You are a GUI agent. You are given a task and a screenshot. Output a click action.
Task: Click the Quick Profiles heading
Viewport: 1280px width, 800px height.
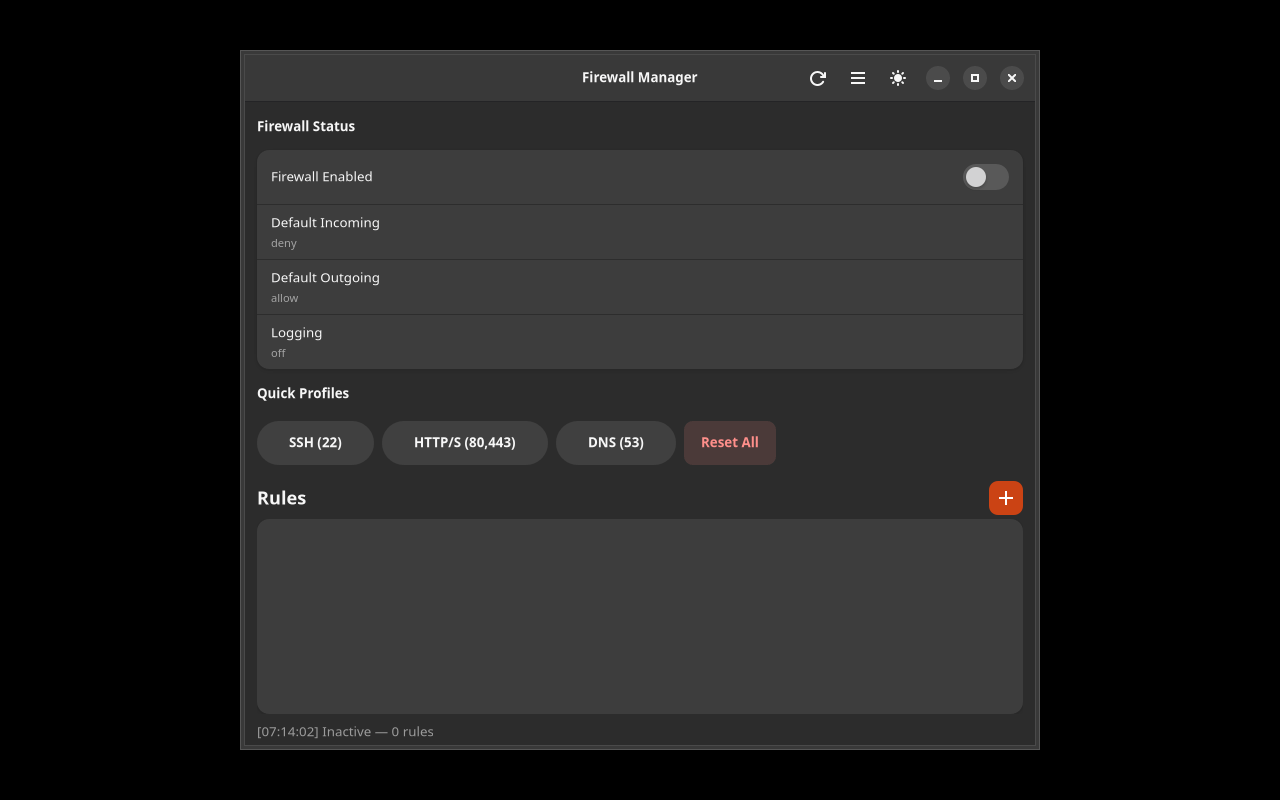303,393
